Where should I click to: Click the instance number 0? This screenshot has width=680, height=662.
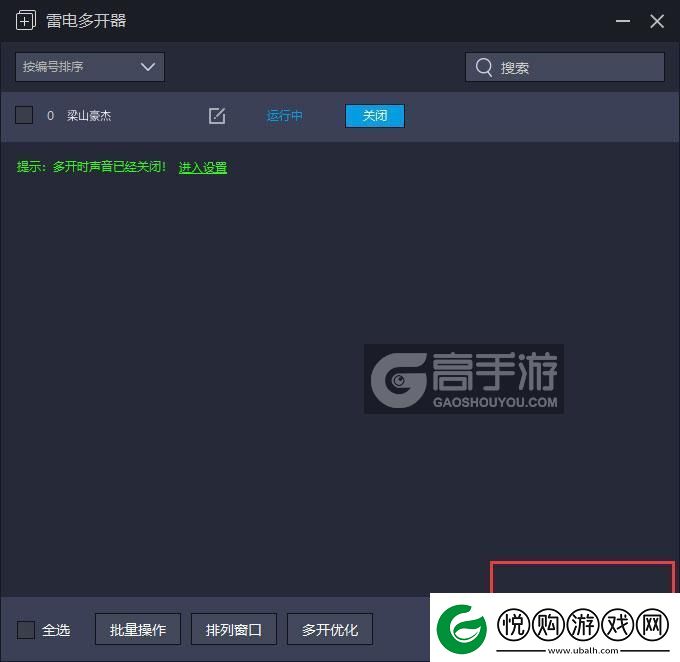pos(50,115)
